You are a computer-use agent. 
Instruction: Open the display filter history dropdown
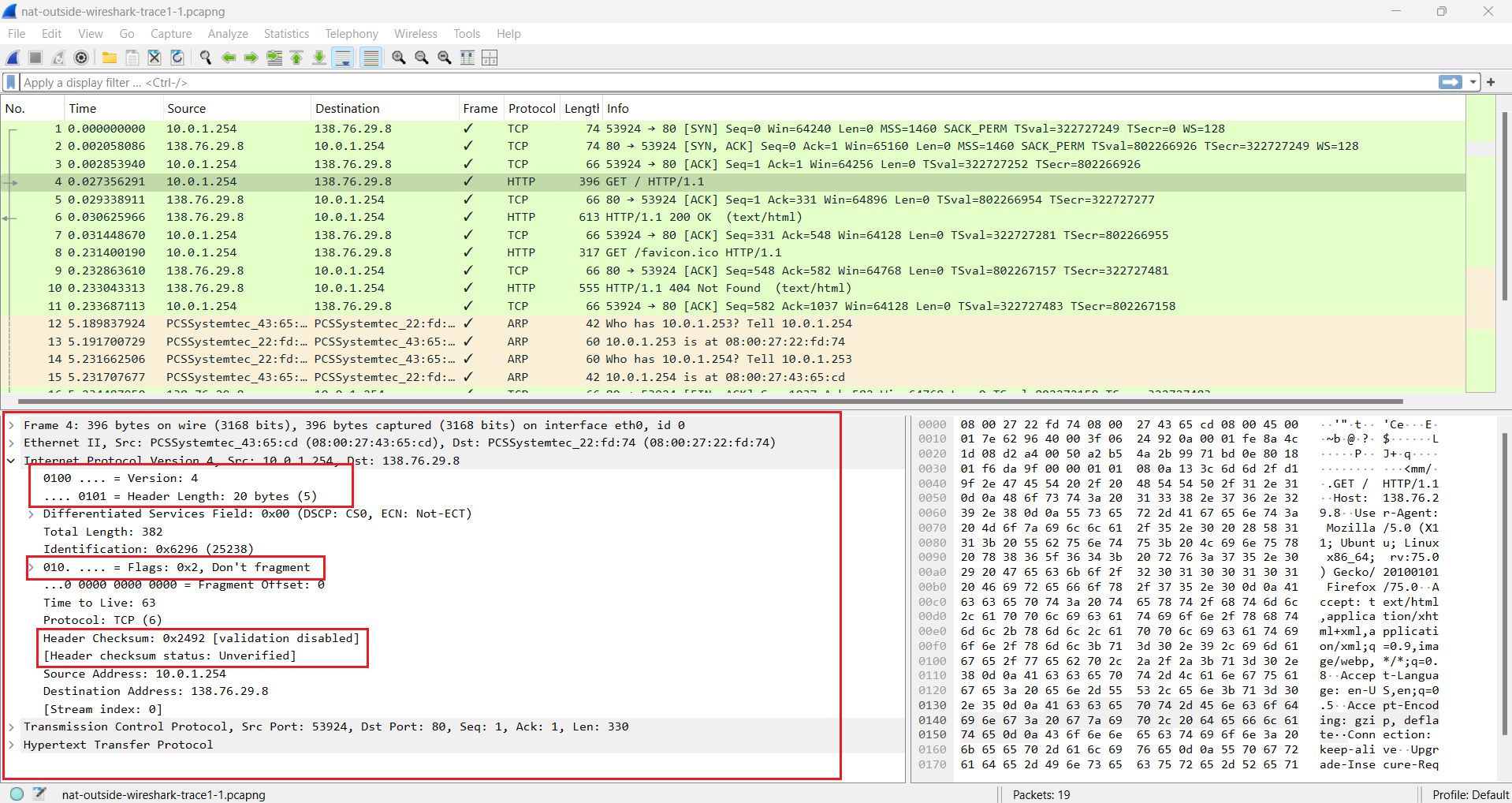(x=1473, y=82)
